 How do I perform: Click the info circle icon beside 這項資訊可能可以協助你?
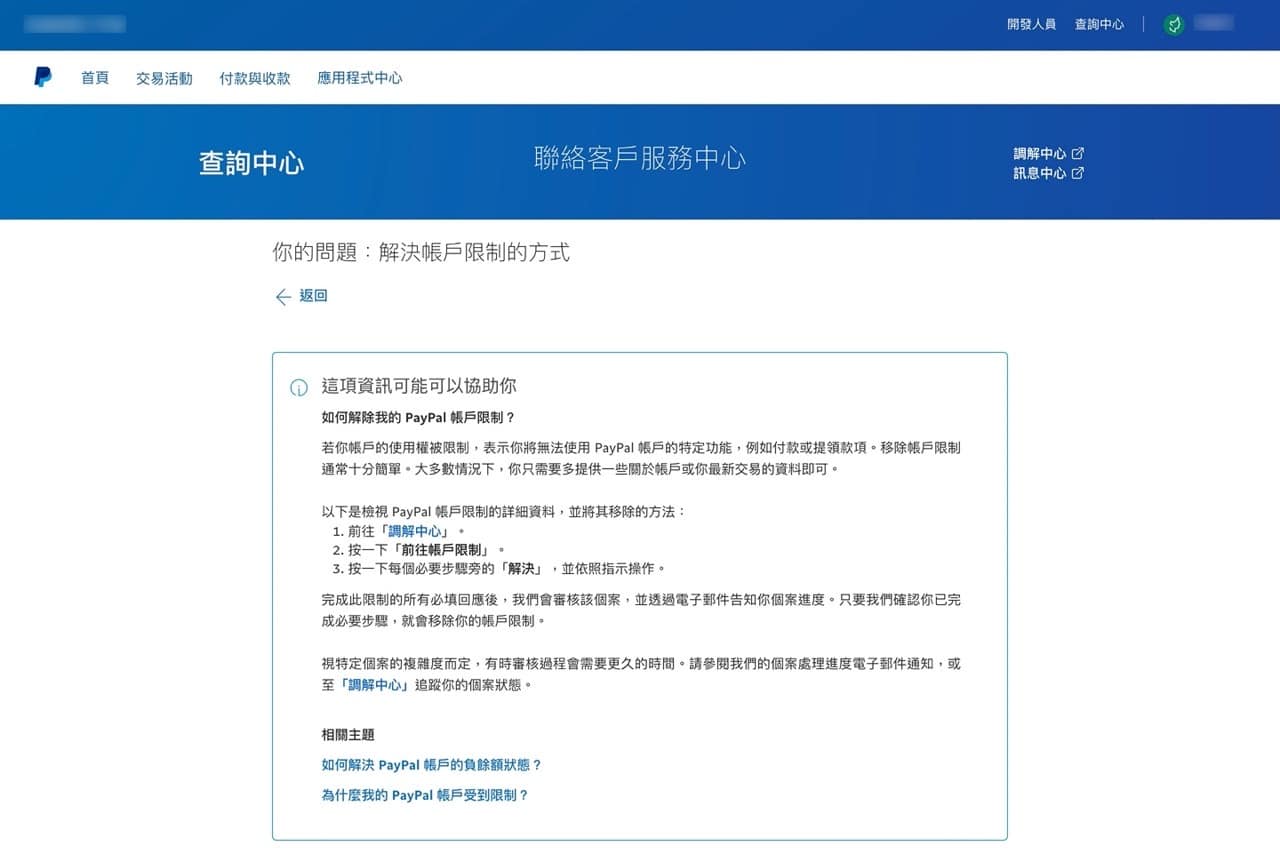(x=298, y=388)
